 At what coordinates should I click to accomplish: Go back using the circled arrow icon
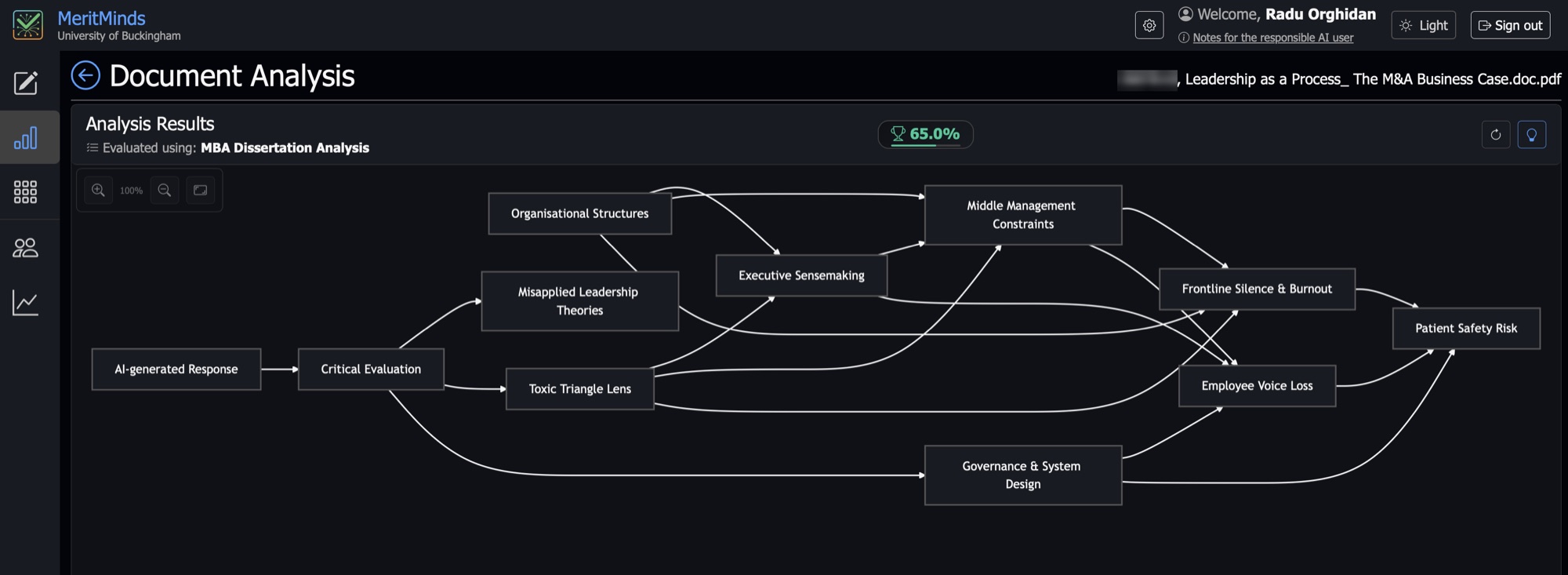point(85,75)
